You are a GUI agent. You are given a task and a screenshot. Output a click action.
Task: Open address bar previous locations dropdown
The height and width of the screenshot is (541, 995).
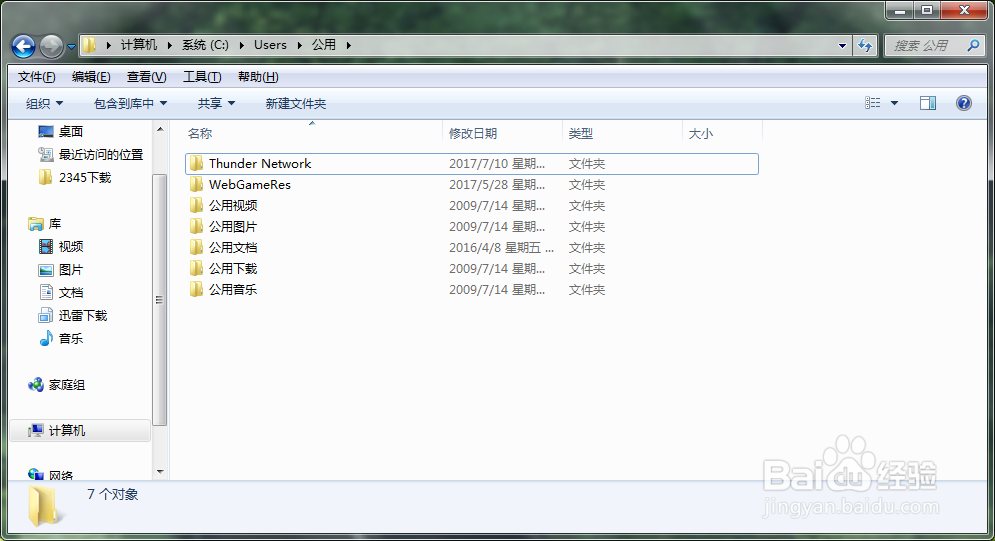(842, 46)
